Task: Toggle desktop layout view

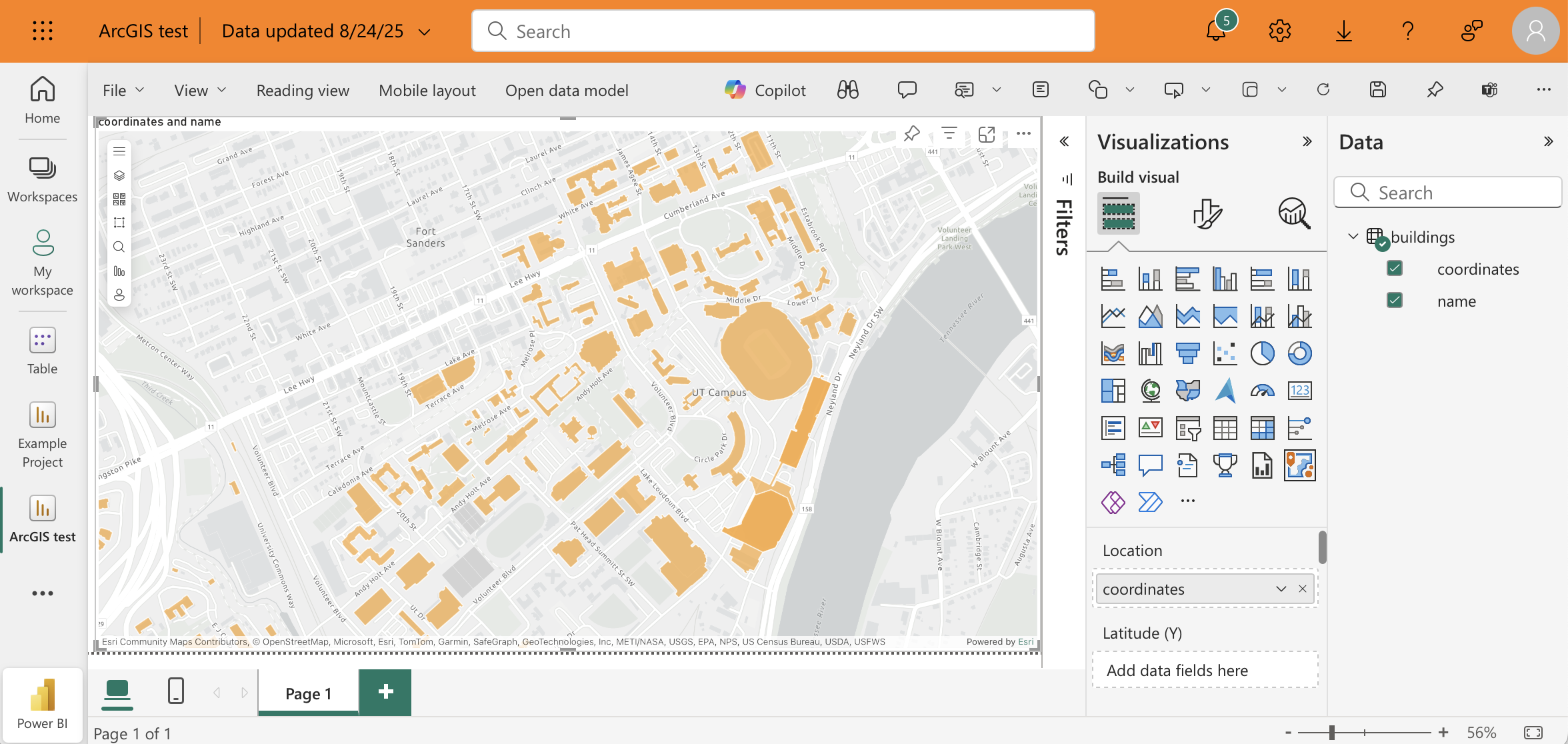Action: (117, 692)
